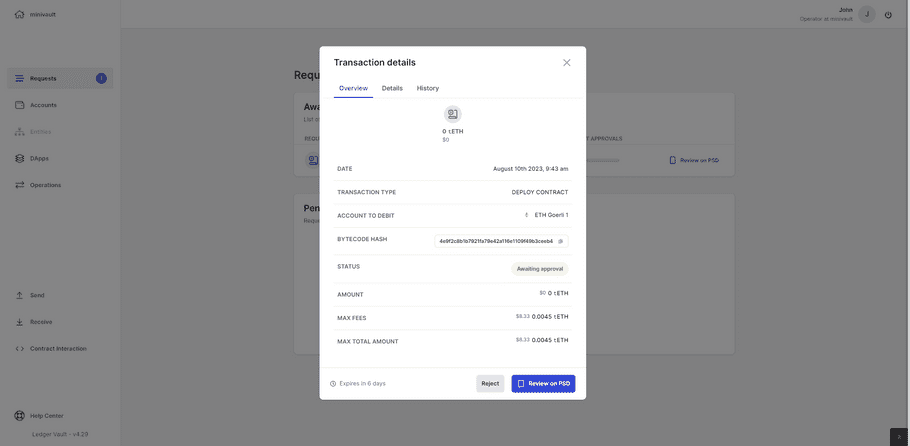This screenshot has width=910, height=446.
Task: Open the Help Center
Action: (46, 416)
